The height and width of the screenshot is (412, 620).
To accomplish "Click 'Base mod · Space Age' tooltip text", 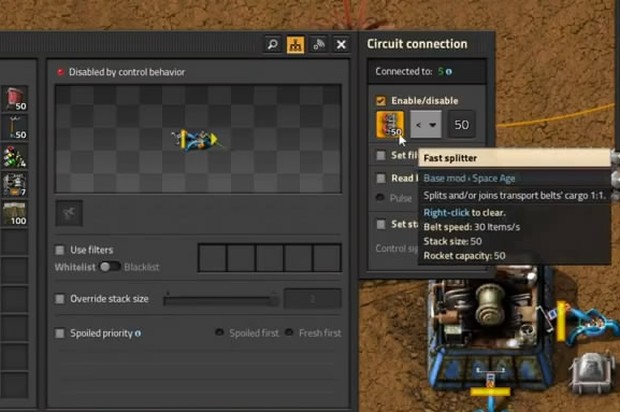I will coord(469,178).
